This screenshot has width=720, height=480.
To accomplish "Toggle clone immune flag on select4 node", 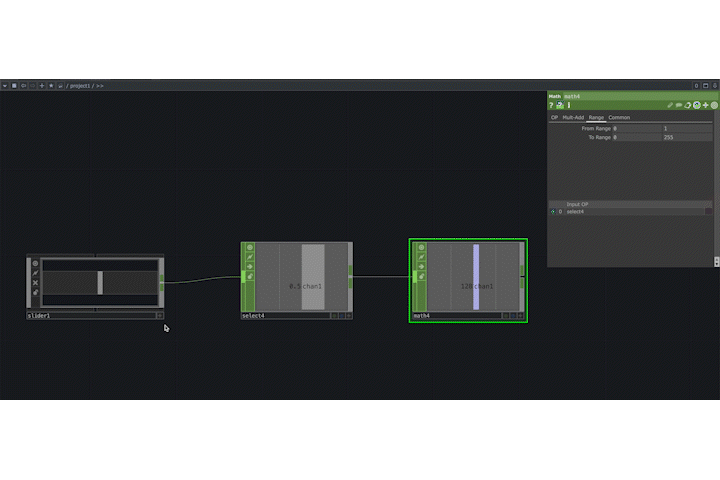I will 250,257.
